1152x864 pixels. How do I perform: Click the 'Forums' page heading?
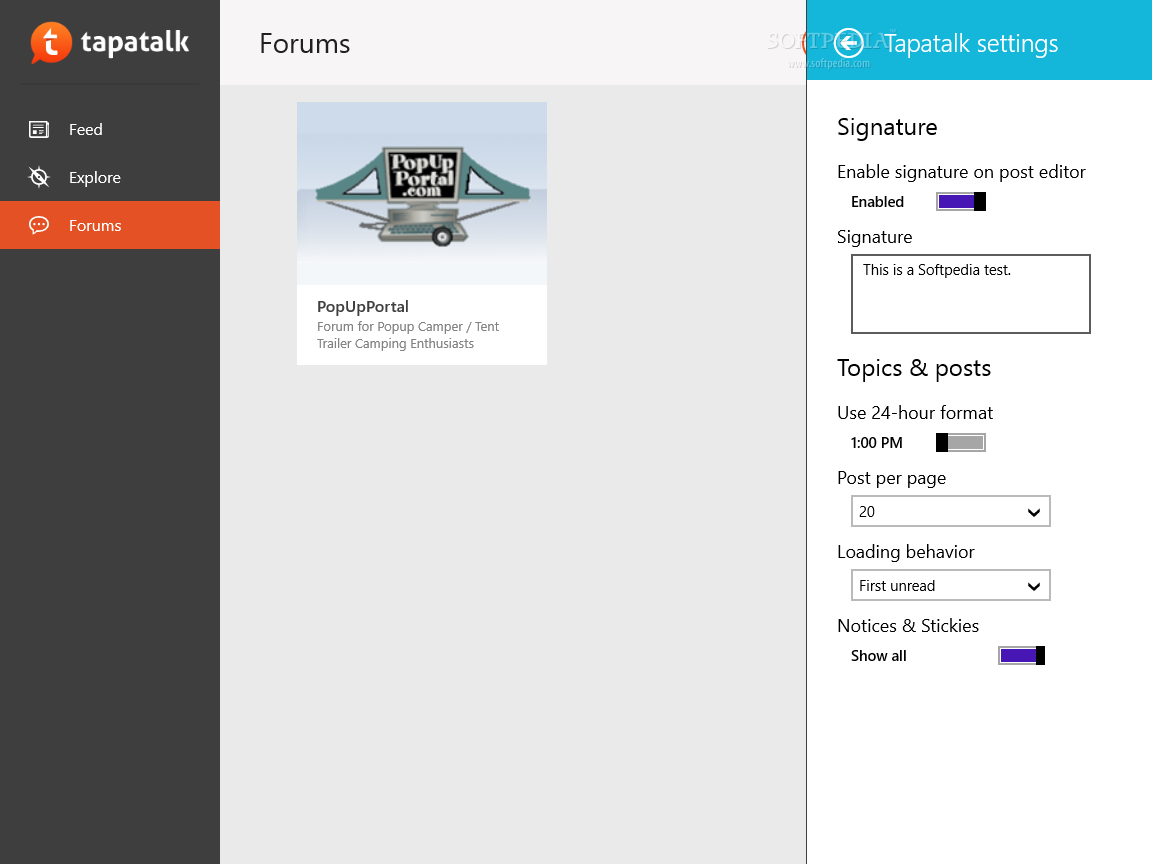coord(305,43)
